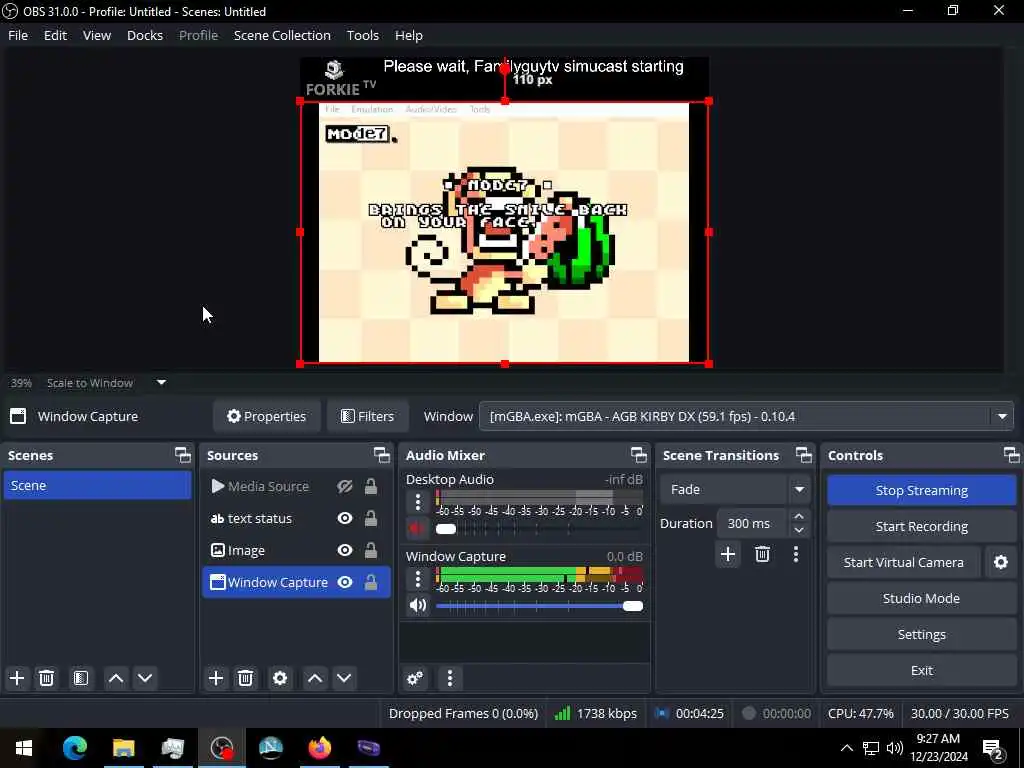Toggle lock on text status source

click(370, 519)
